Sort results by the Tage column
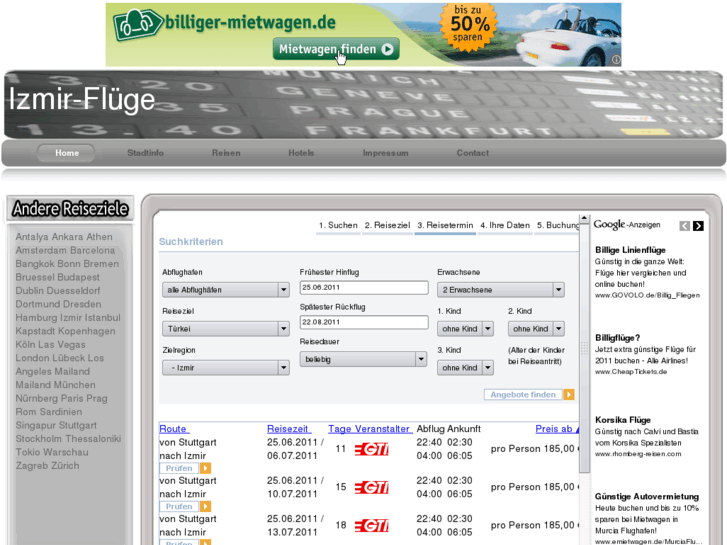The image size is (727, 545). (339, 429)
